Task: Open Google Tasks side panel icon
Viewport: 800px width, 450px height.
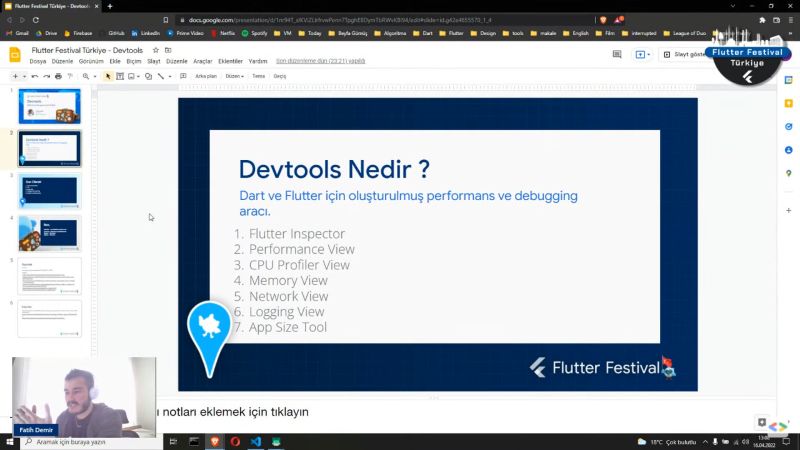Action: coord(789,127)
